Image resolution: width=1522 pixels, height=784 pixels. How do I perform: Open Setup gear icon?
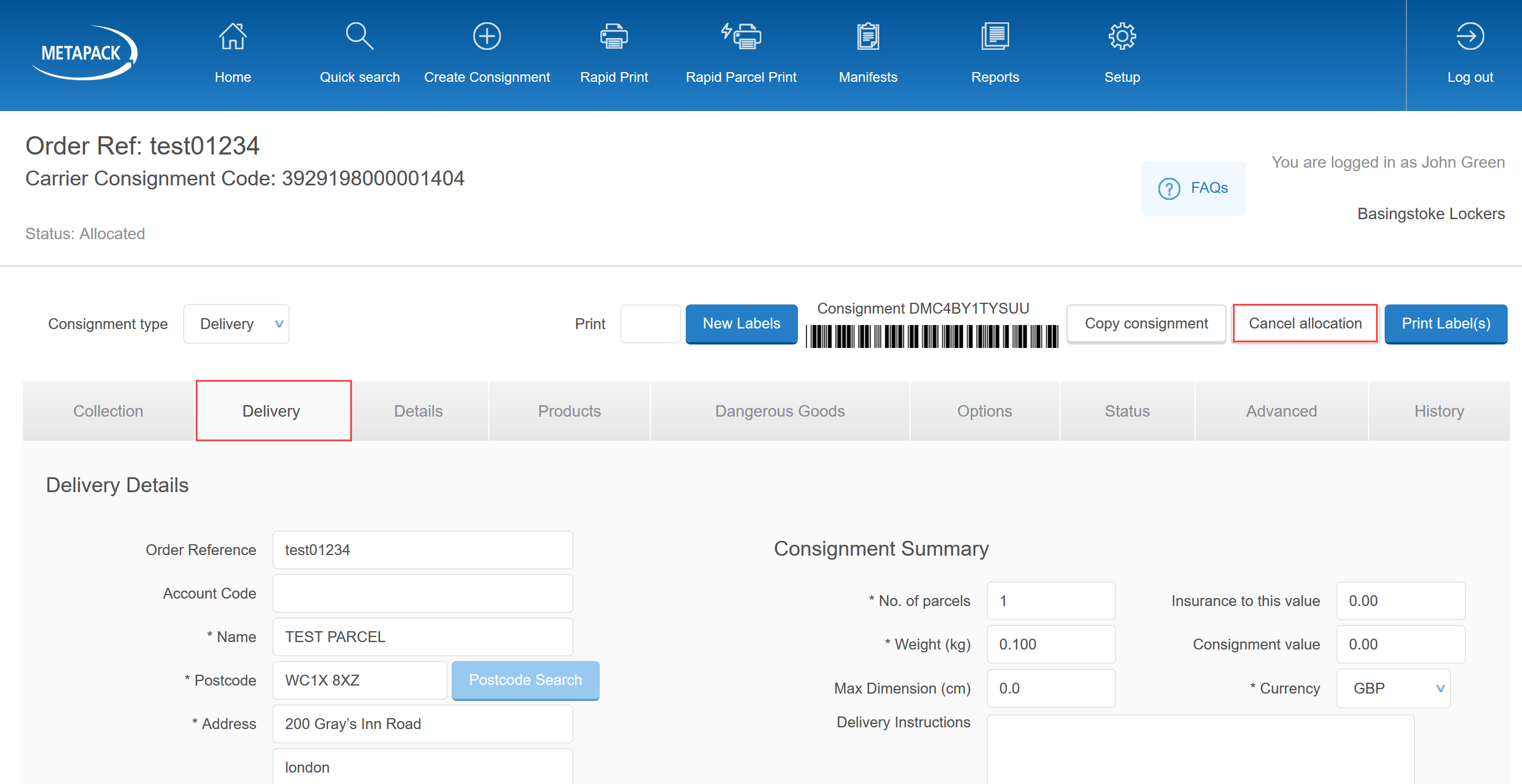(x=1121, y=37)
